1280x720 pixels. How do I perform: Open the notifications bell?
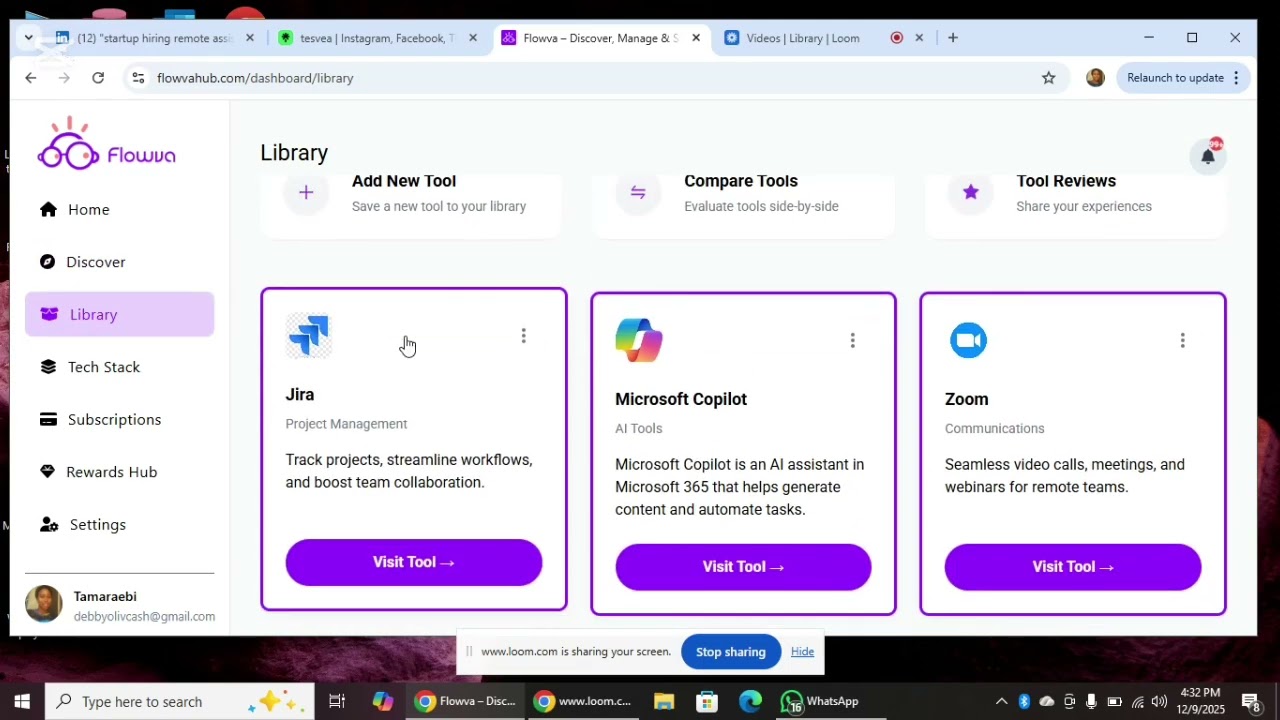[1208, 156]
